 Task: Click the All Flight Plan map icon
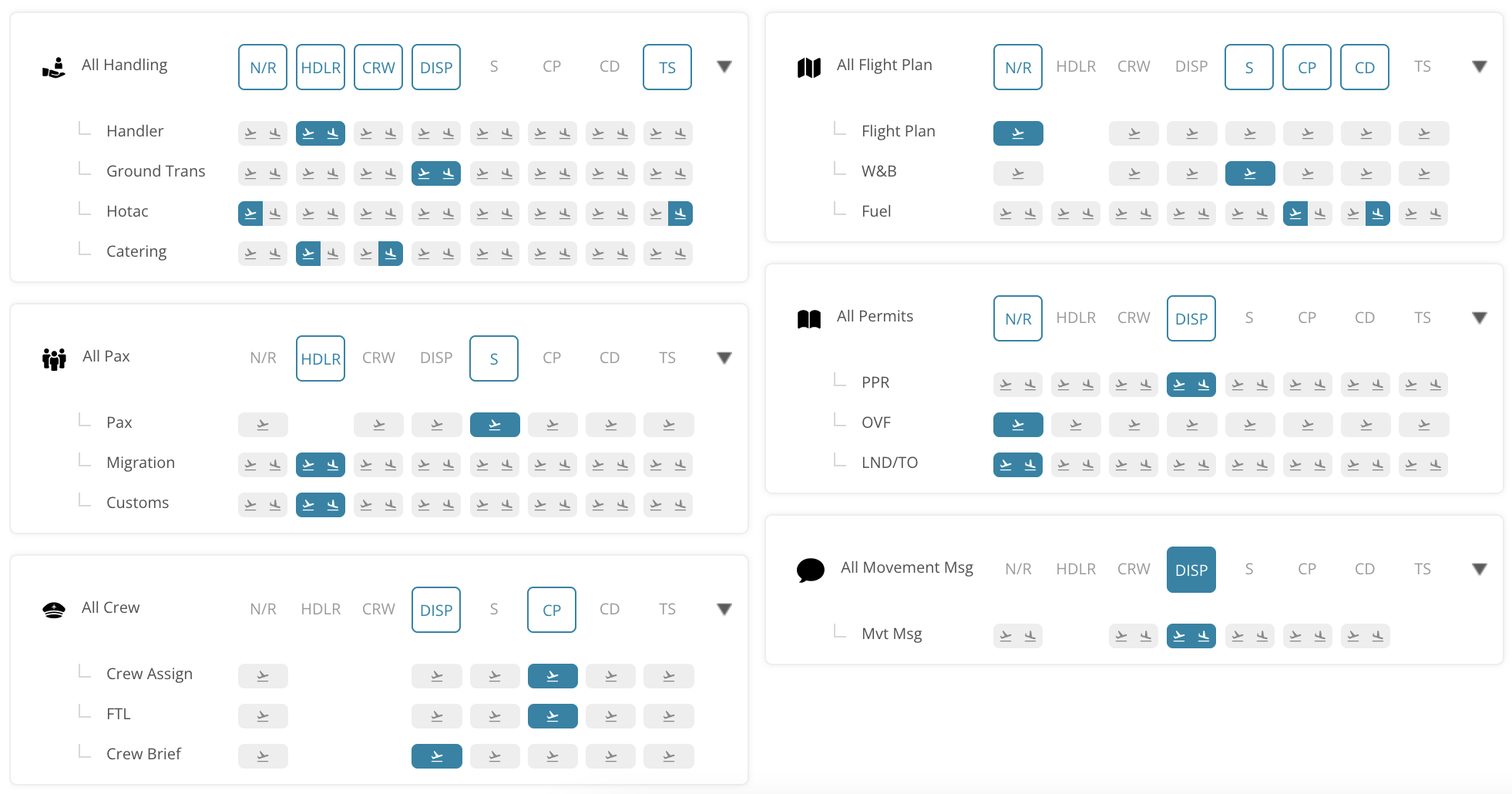click(x=808, y=68)
